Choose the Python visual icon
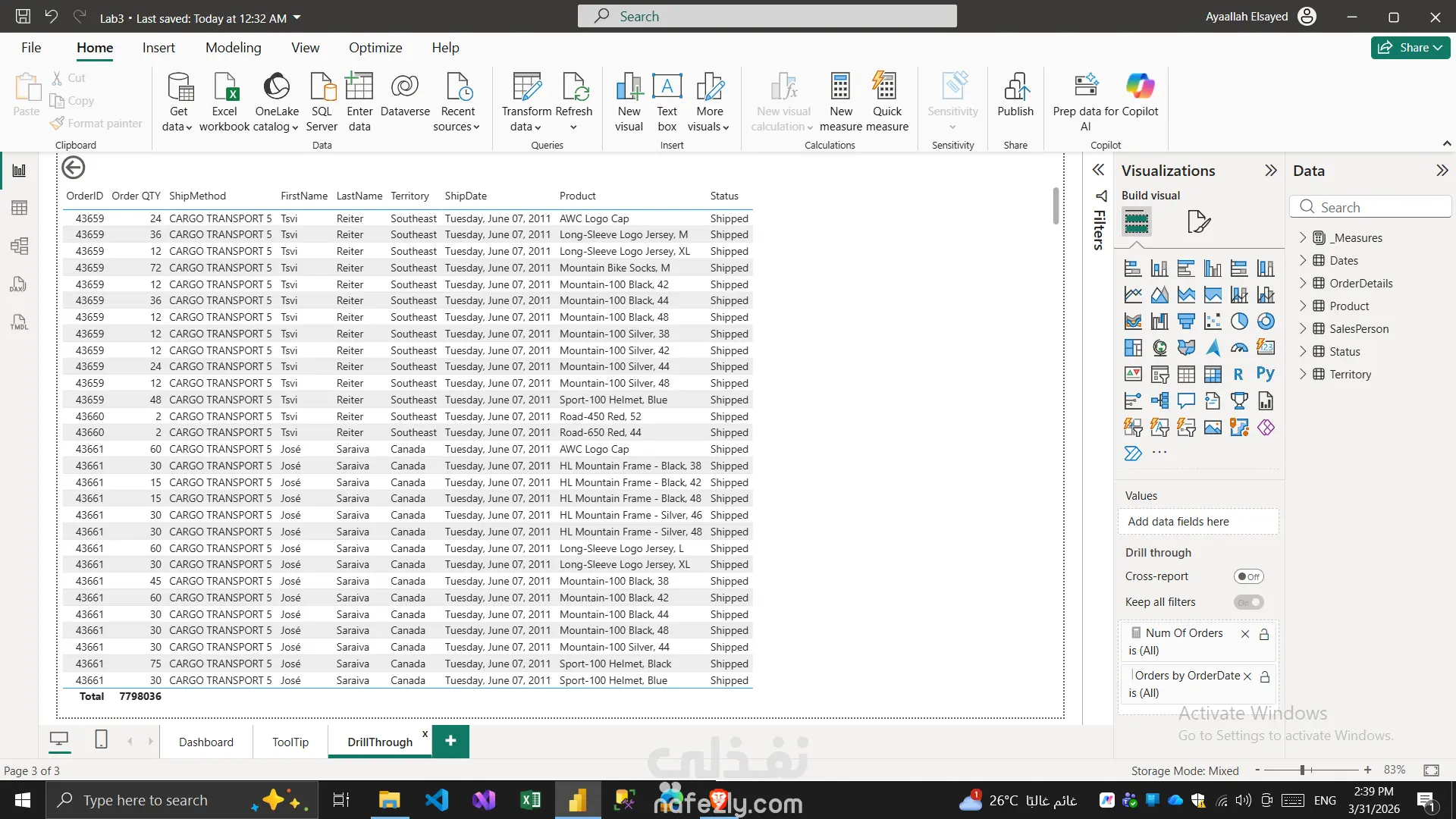 point(1265,374)
